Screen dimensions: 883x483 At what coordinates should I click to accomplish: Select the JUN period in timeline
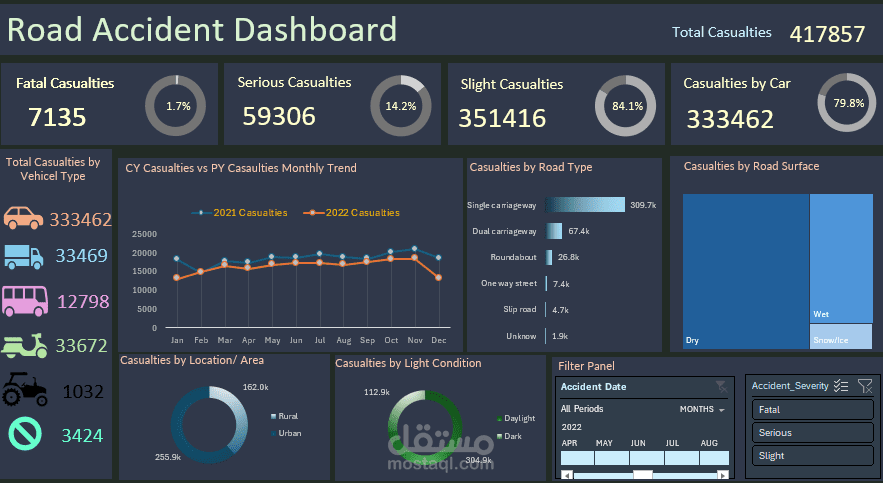(x=646, y=458)
